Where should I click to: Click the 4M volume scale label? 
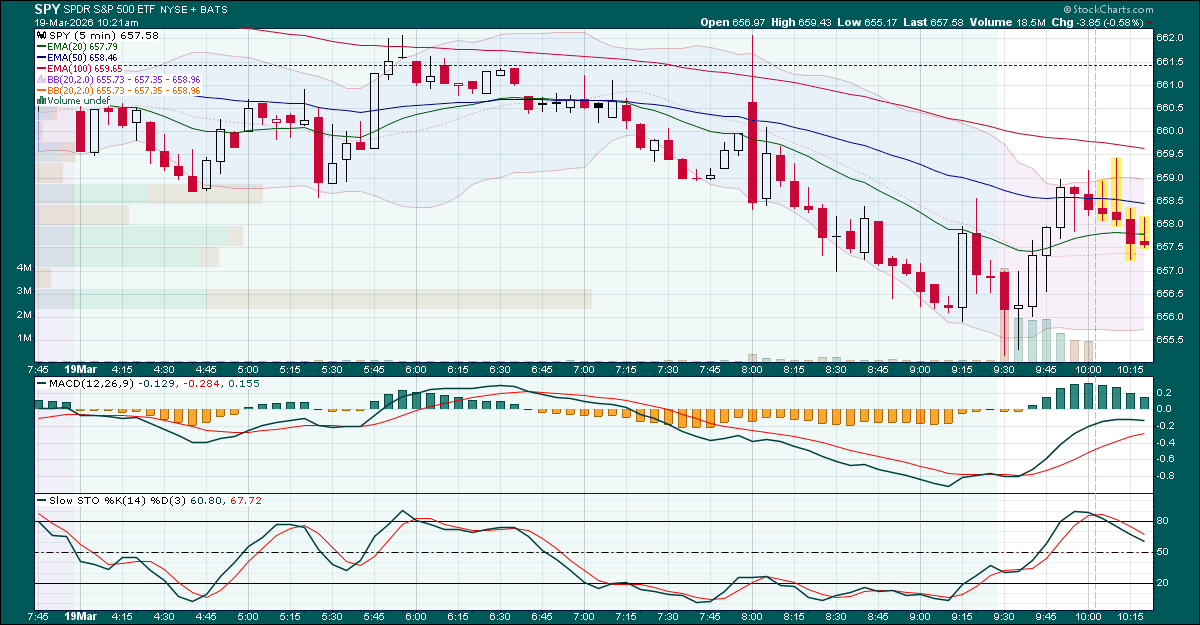(x=24, y=268)
